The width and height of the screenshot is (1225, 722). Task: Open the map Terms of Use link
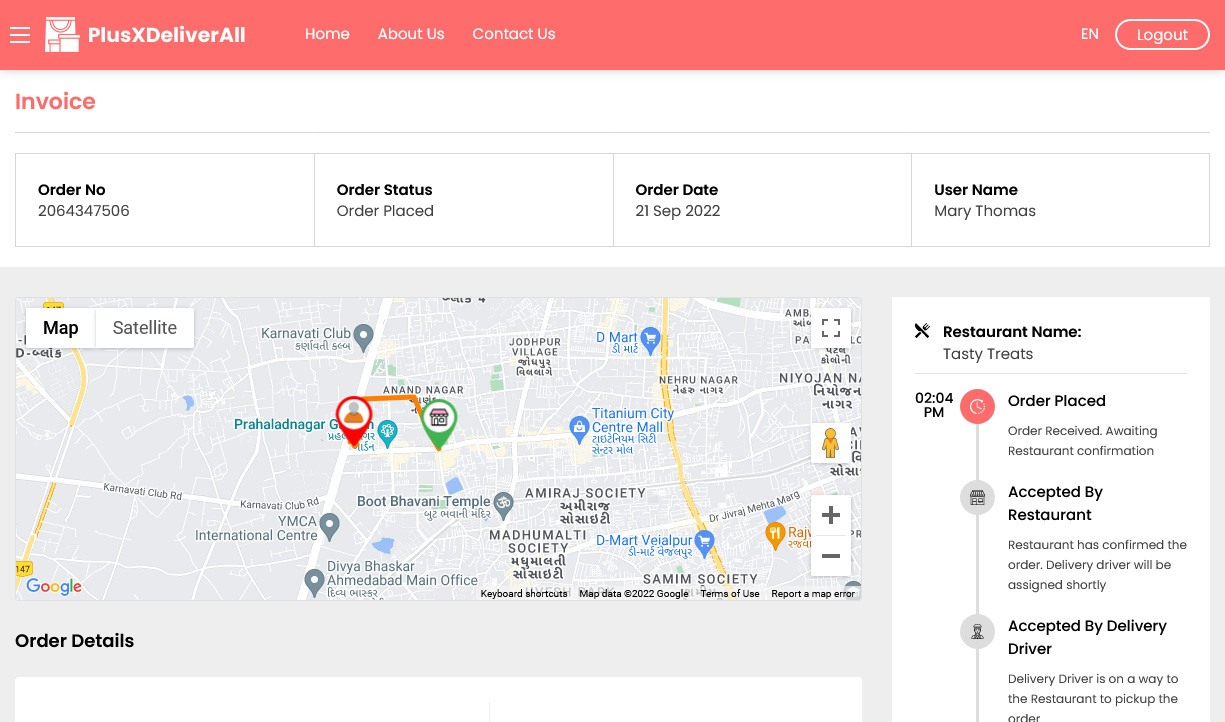click(730, 594)
